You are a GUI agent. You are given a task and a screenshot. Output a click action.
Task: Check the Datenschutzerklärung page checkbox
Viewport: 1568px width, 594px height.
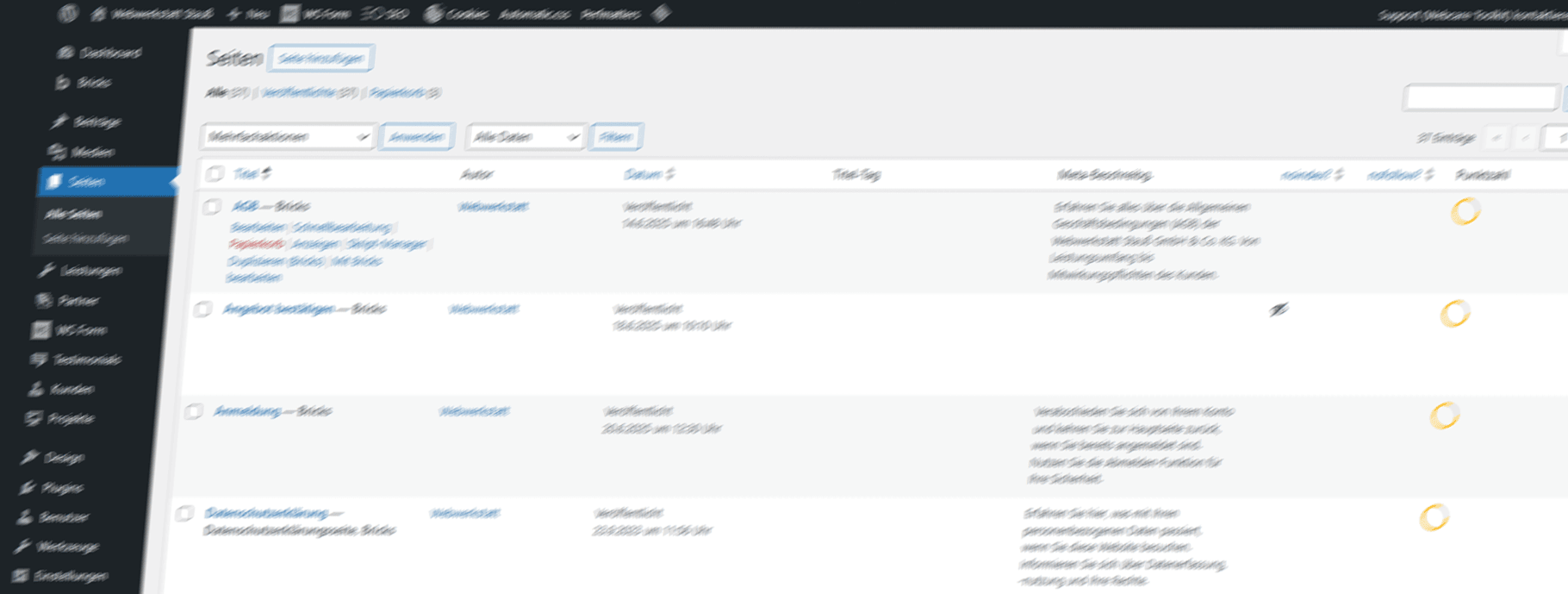(x=184, y=514)
